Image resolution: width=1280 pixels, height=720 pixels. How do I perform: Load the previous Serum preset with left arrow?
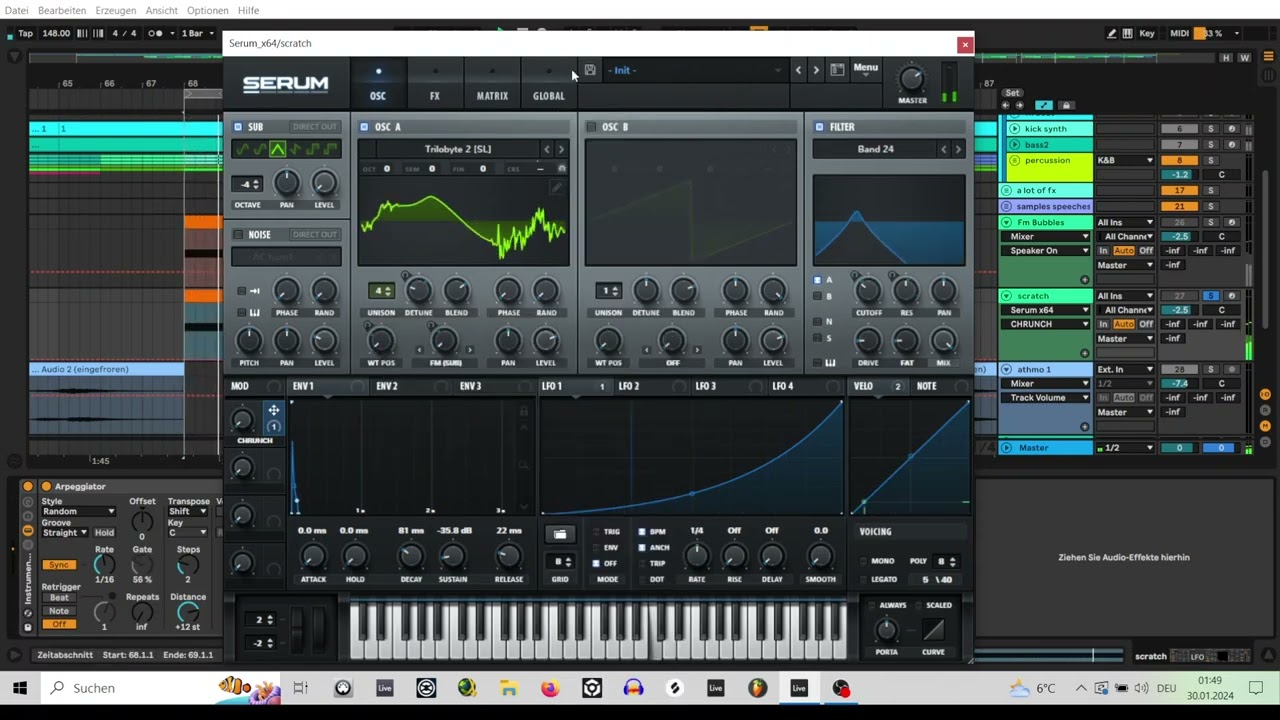click(x=798, y=70)
